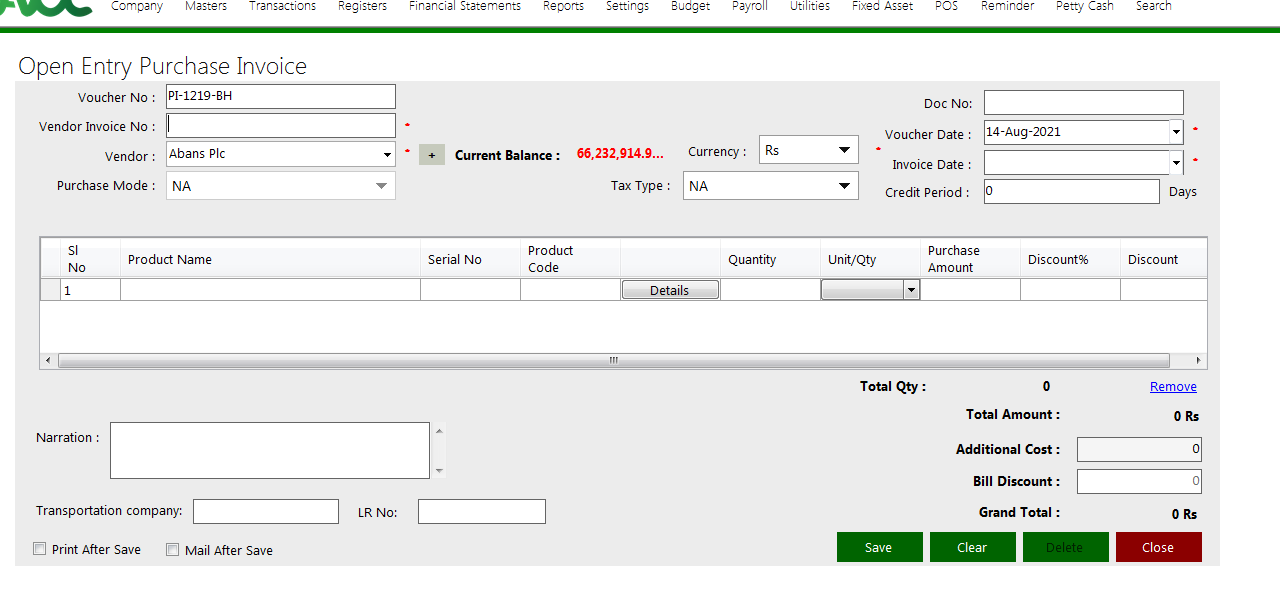Open the Unit/Qty dropdown in row 1

(910, 290)
